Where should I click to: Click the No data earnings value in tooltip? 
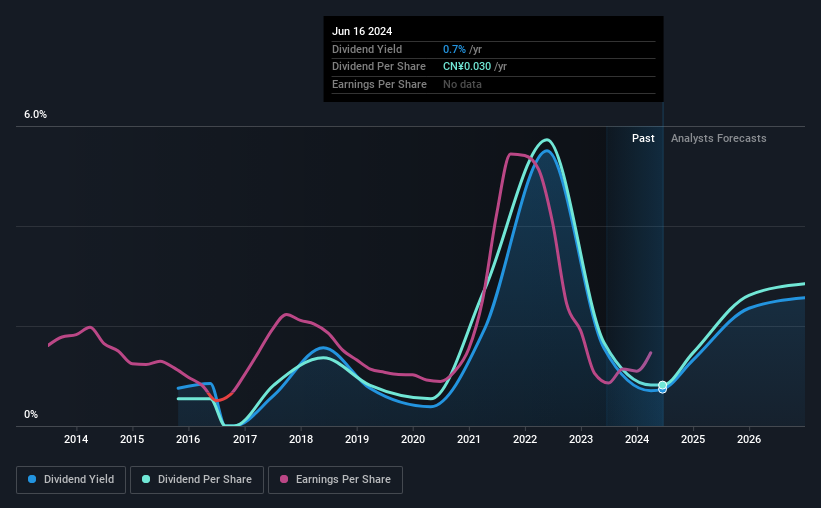tap(462, 84)
